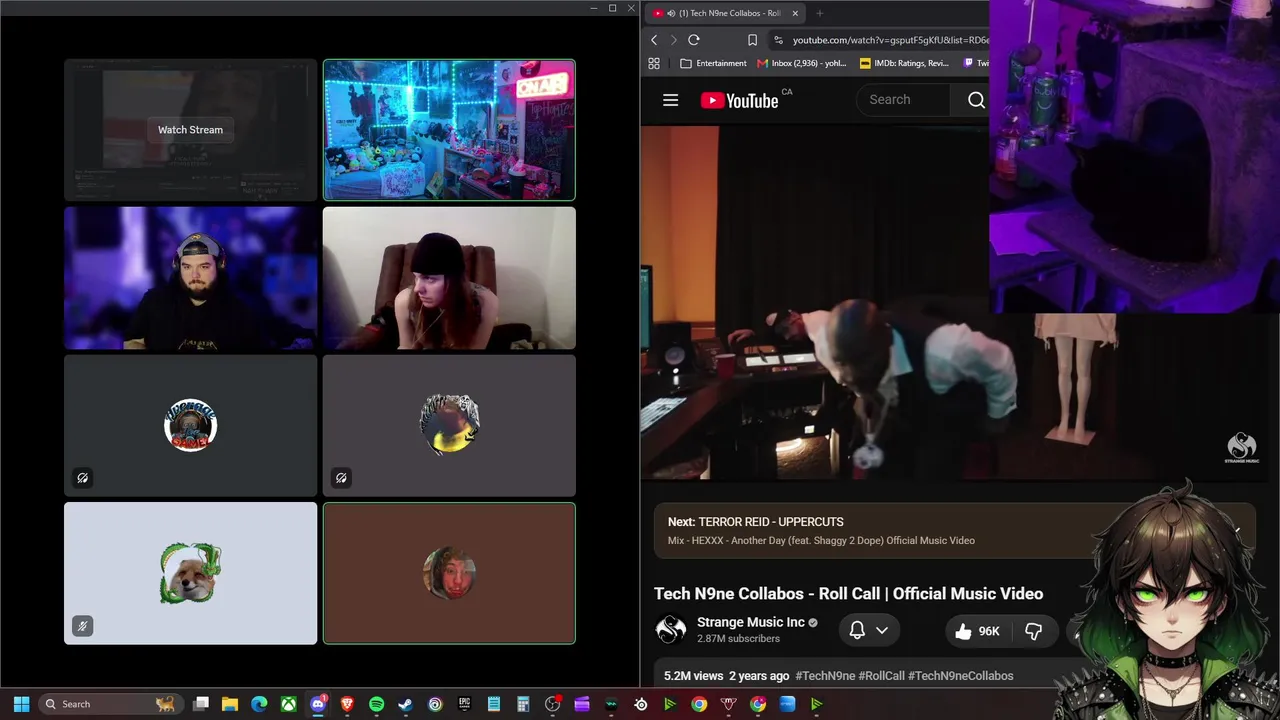Click the #TechN9neCollabos hashtag
1280x720 pixels.
(x=960, y=676)
